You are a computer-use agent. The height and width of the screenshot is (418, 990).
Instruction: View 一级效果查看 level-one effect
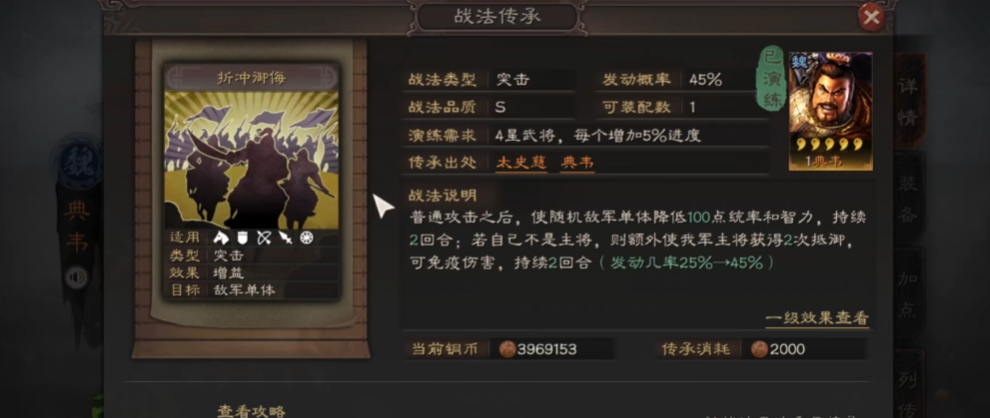pos(817,318)
